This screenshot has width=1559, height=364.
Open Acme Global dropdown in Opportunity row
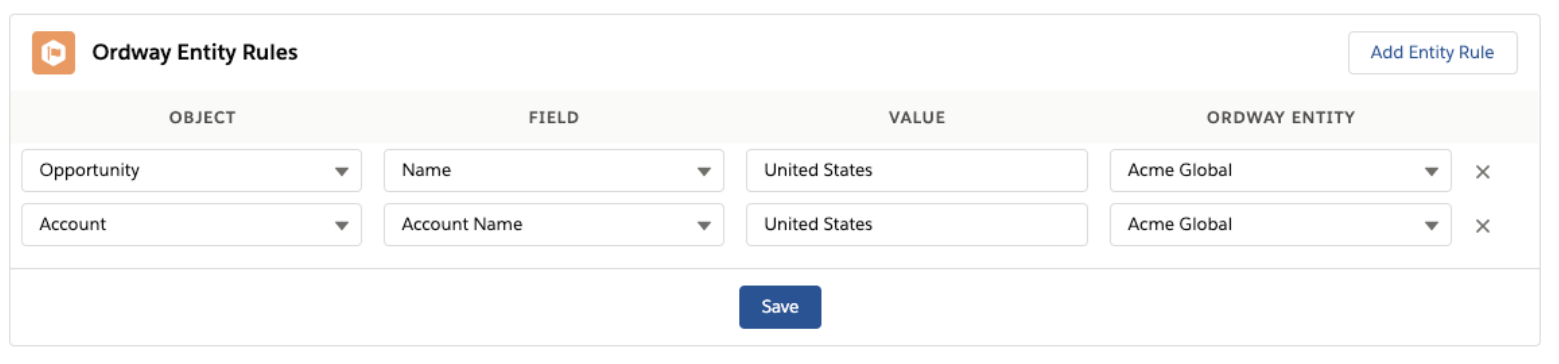tap(1280, 171)
